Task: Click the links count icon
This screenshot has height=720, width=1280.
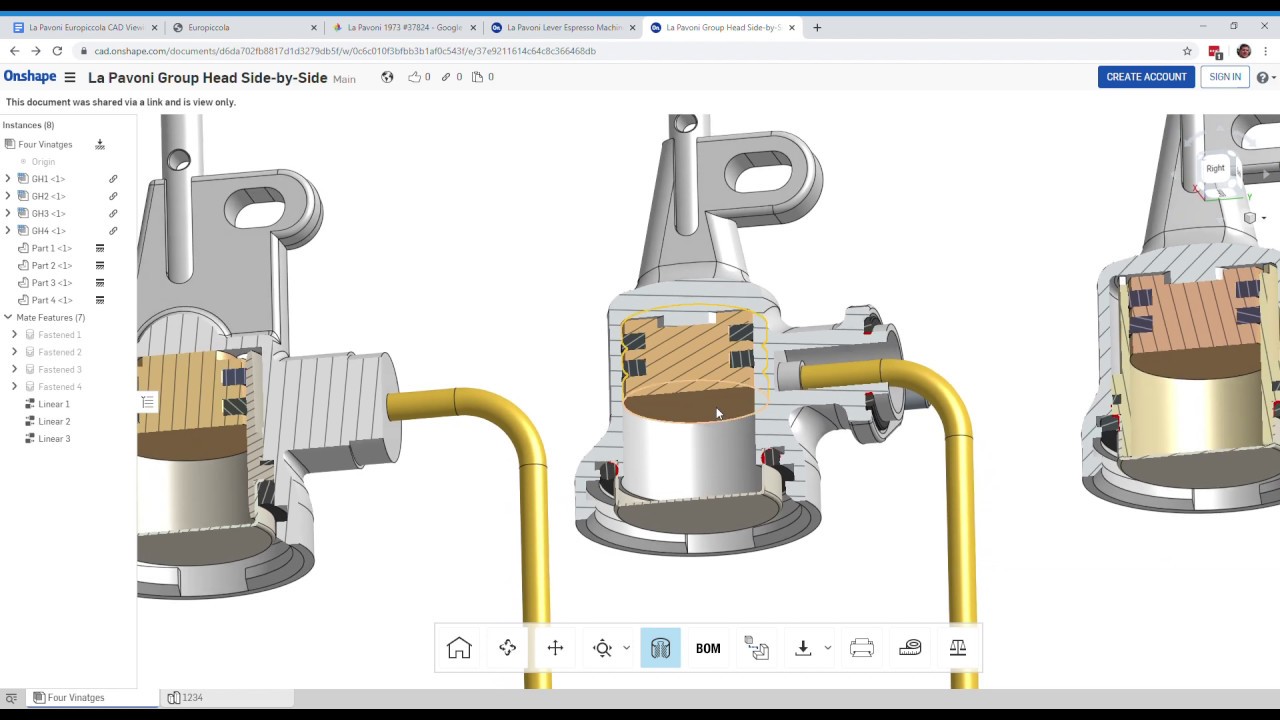Action: tap(446, 77)
